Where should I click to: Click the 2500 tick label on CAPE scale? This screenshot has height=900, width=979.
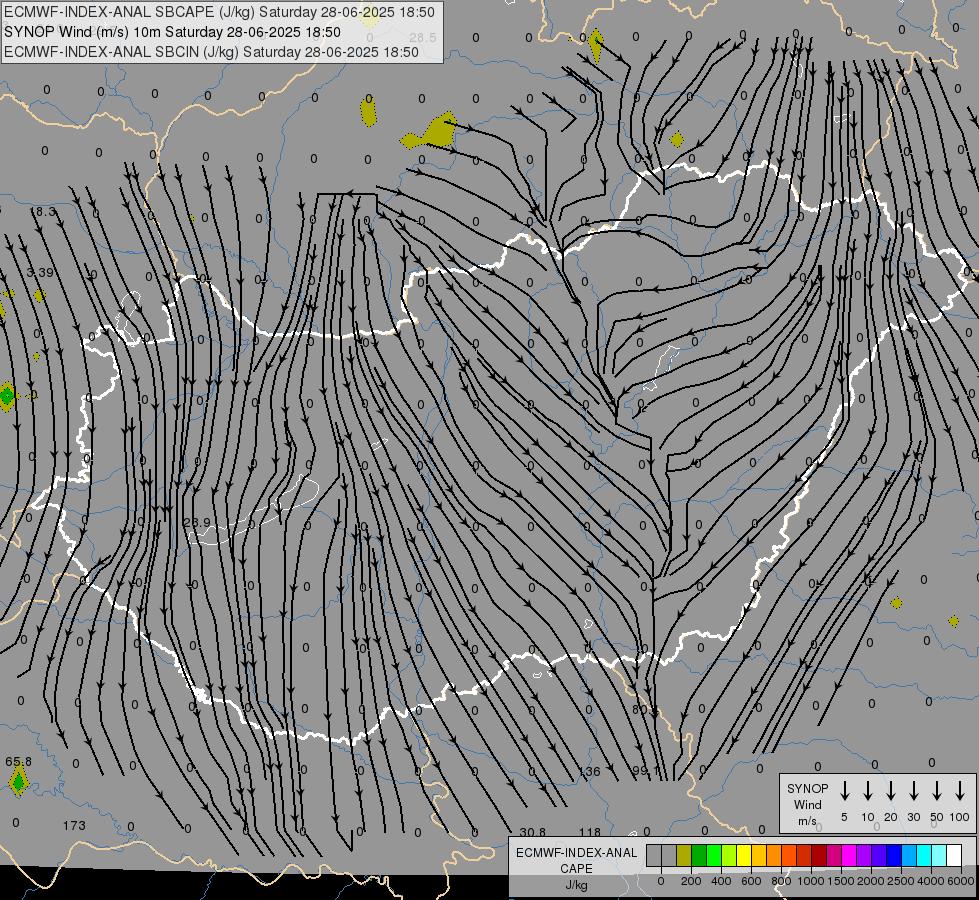tap(901, 881)
